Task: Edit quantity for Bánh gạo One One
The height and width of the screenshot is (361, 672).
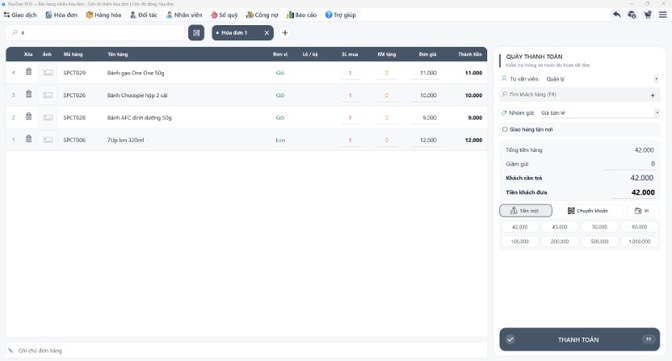Action: pyautogui.click(x=350, y=73)
